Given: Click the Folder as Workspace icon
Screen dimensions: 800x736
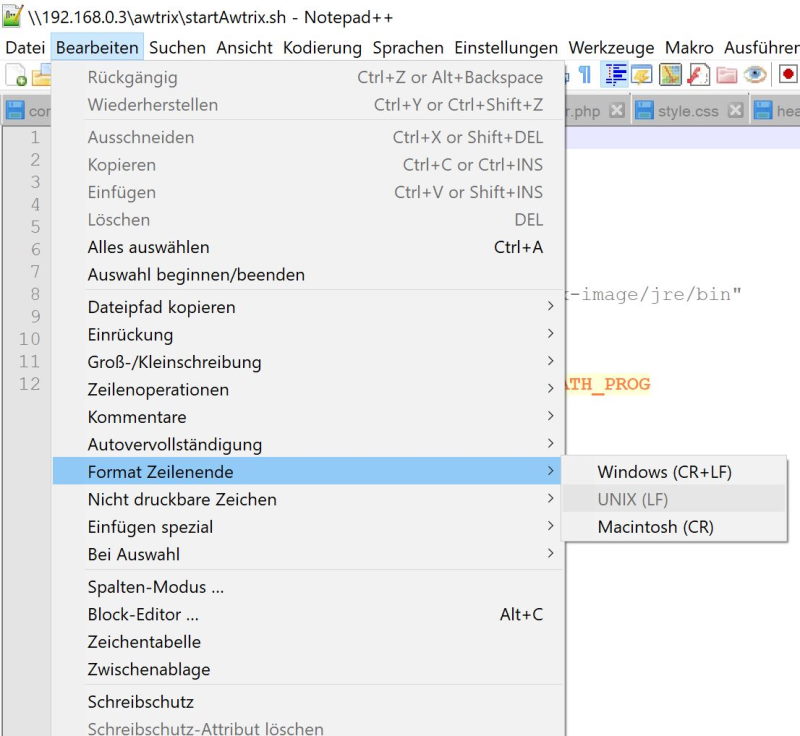Looking at the screenshot, I should coord(726,76).
